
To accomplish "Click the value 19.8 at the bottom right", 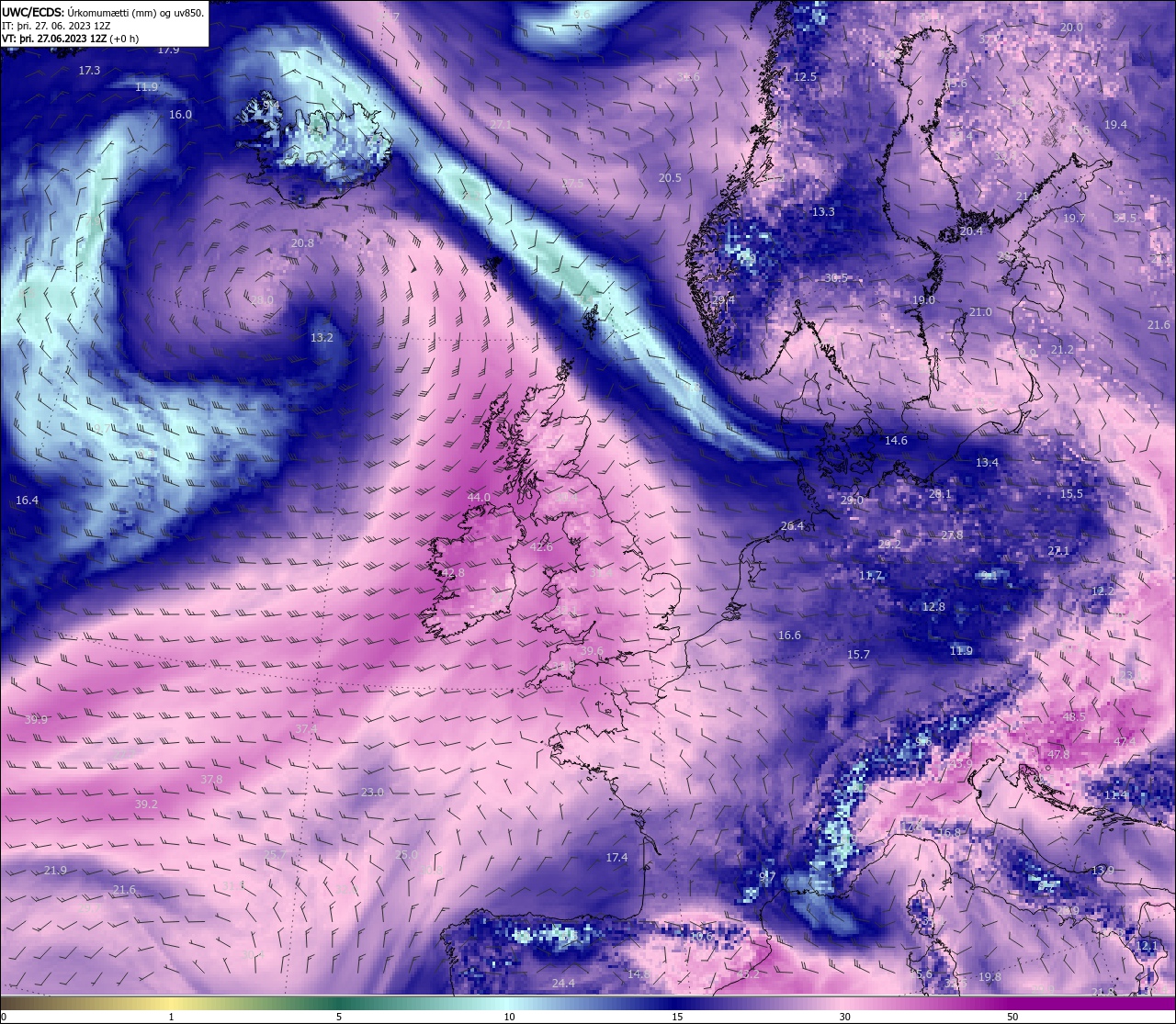I will pyautogui.click(x=989, y=976).
